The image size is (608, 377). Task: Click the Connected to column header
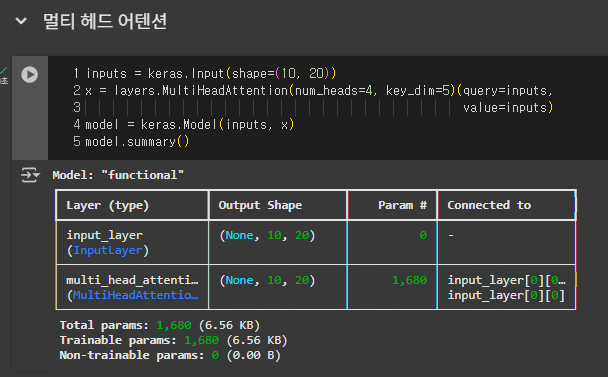click(489, 205)
